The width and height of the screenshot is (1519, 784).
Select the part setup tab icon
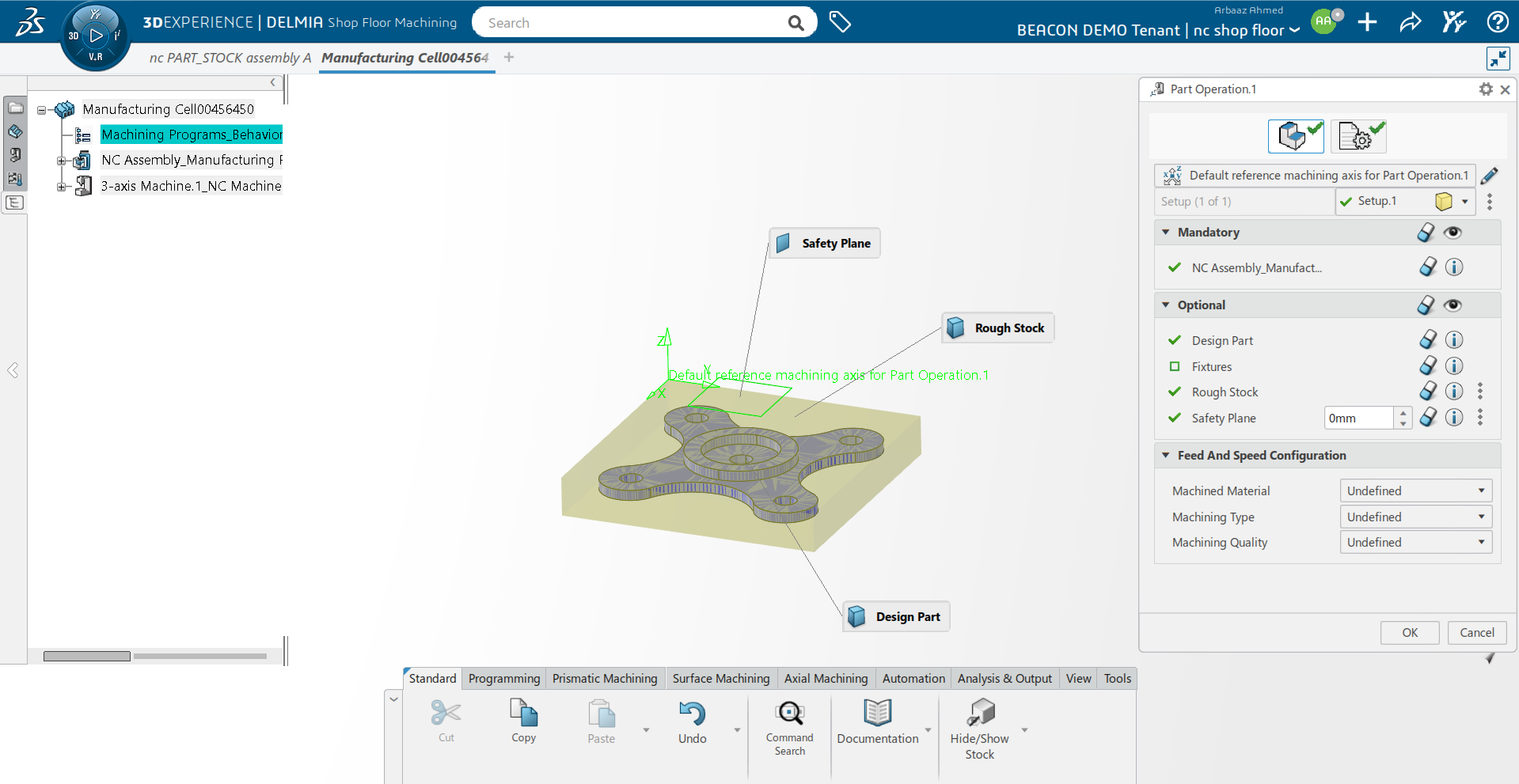(x=1296, y=136)
